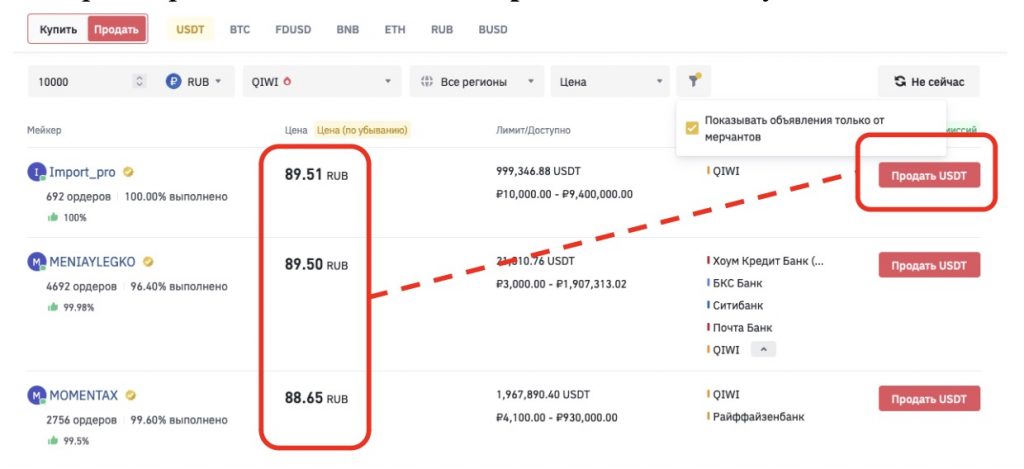The width and height of the screenshot is (1024, 469).
Task: Click MOMENTAX verified merchant badge
Action: point(131,395)
